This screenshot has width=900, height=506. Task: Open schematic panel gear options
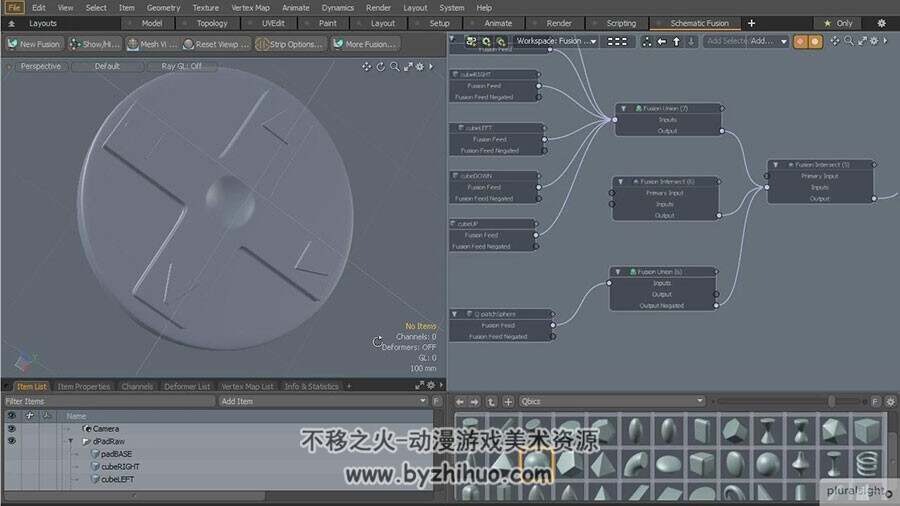874,41
